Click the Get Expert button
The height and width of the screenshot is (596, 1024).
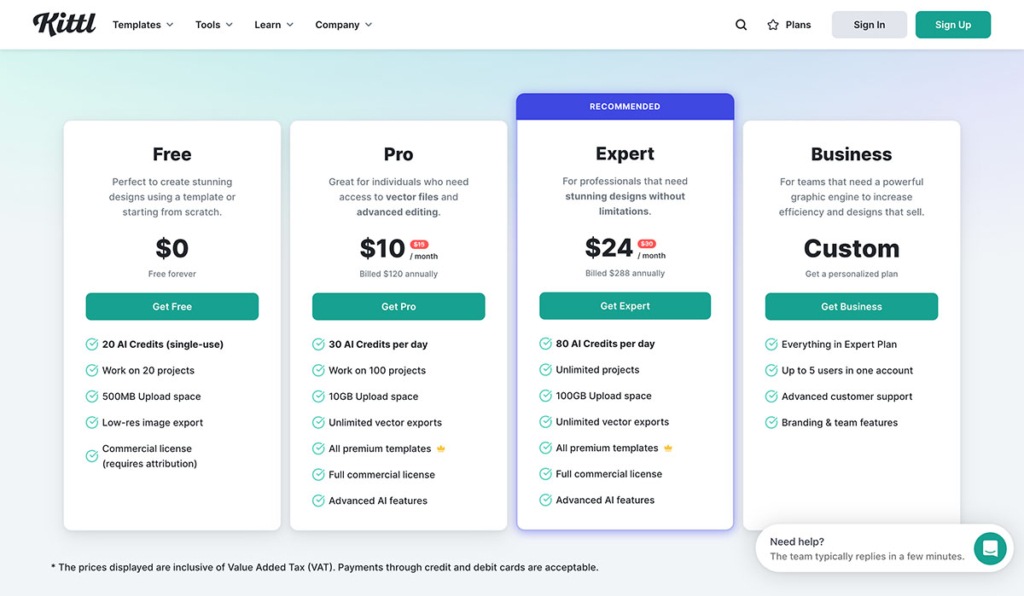coord(625,305)
